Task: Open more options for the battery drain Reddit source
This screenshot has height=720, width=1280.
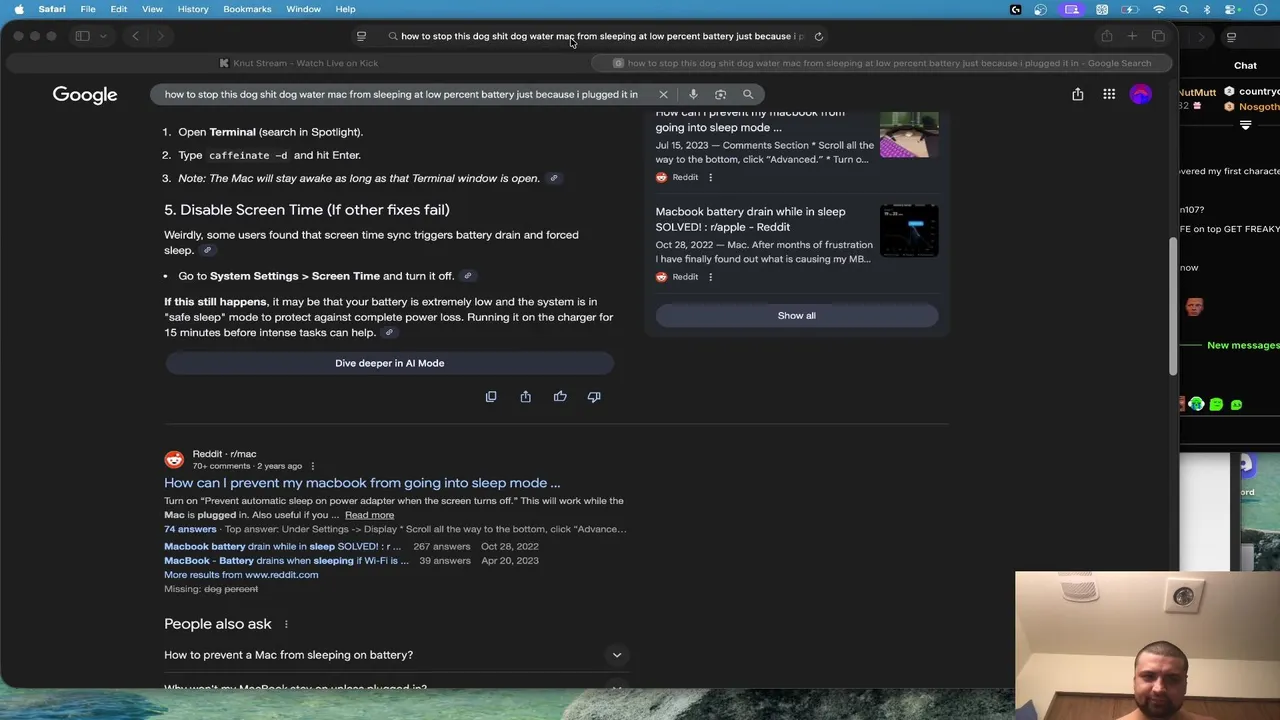Action: pyautogui.click(x=710, y=277)
